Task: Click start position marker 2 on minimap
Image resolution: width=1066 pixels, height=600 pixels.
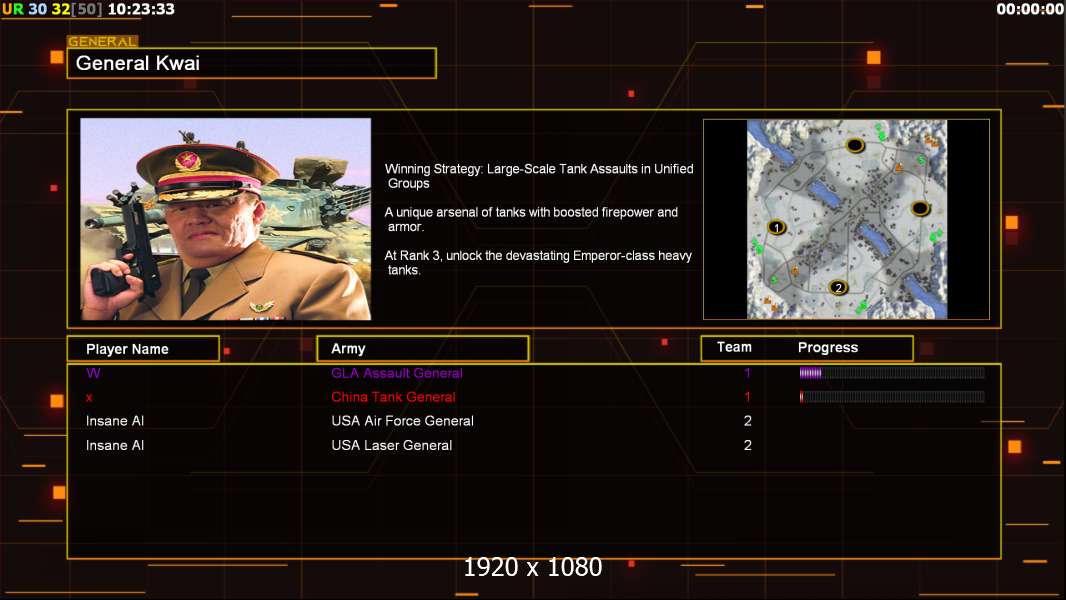Action: click(x=838, y=287)
